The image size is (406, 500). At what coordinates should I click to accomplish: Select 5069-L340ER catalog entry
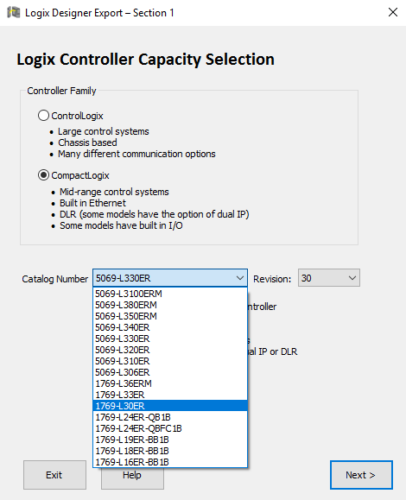coord(170,327)
